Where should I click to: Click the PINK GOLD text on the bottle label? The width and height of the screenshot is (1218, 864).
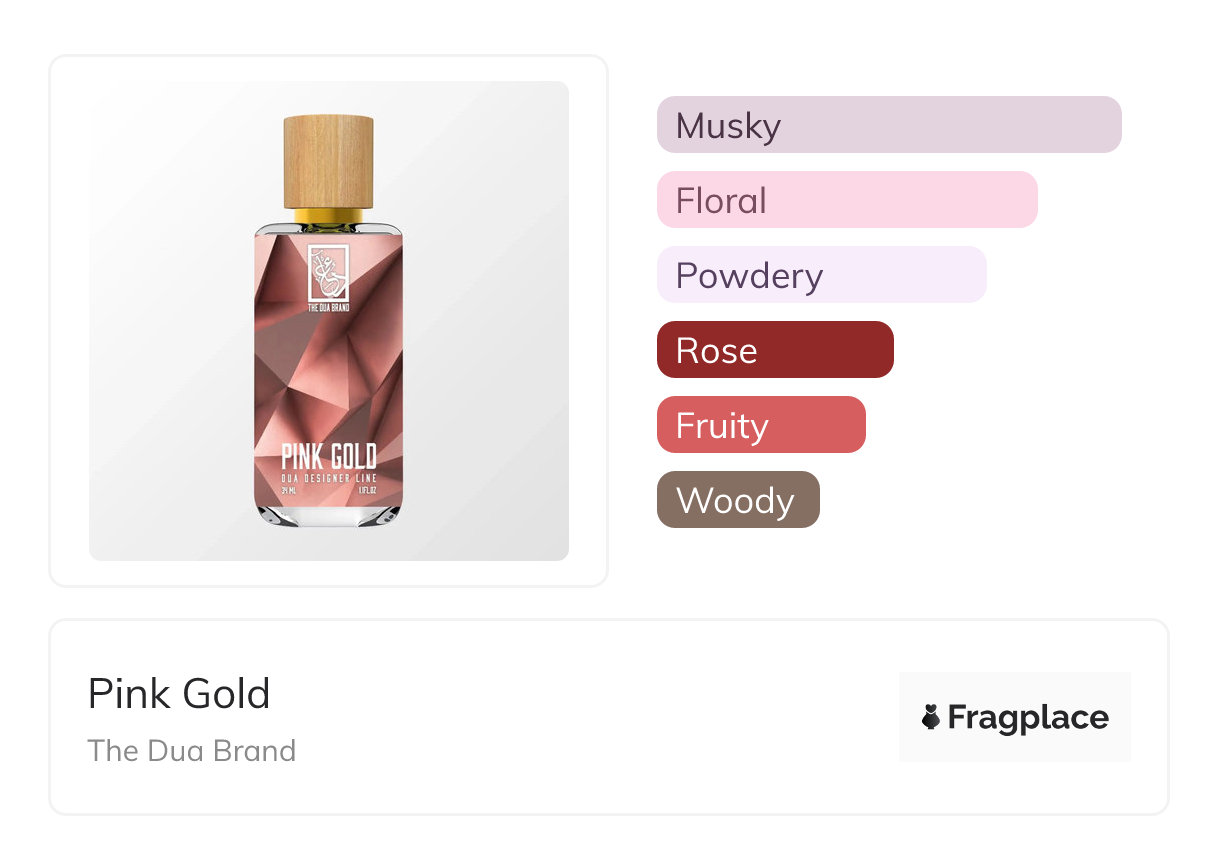point(328,458)
